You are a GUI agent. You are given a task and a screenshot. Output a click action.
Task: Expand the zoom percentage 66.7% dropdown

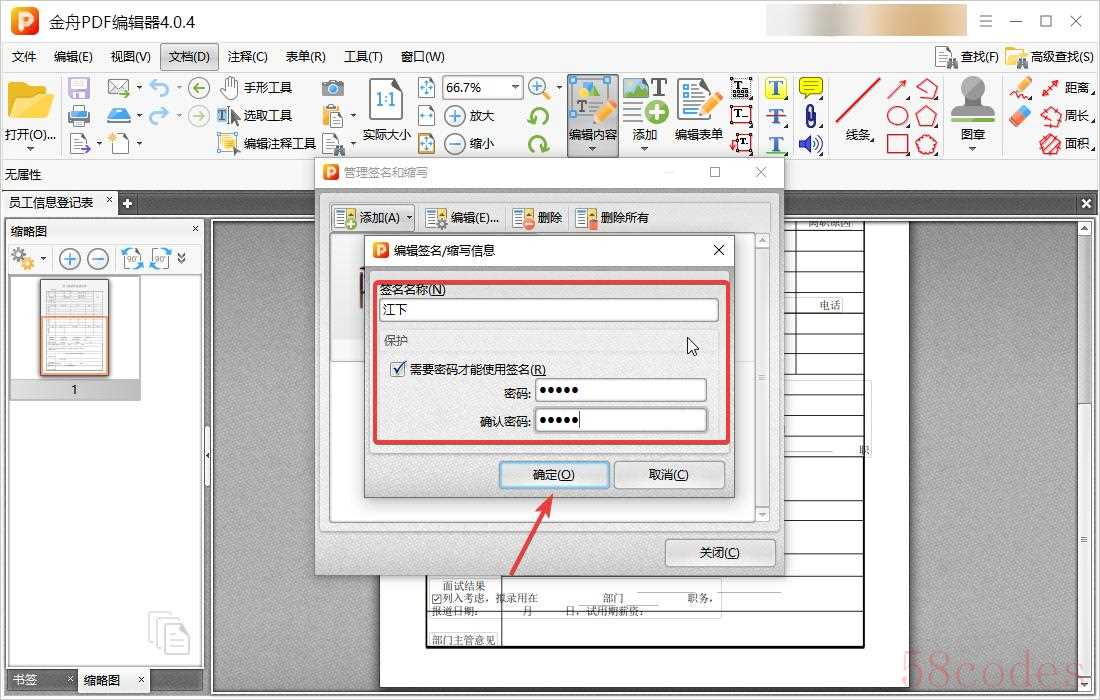(x=515, y=88)
